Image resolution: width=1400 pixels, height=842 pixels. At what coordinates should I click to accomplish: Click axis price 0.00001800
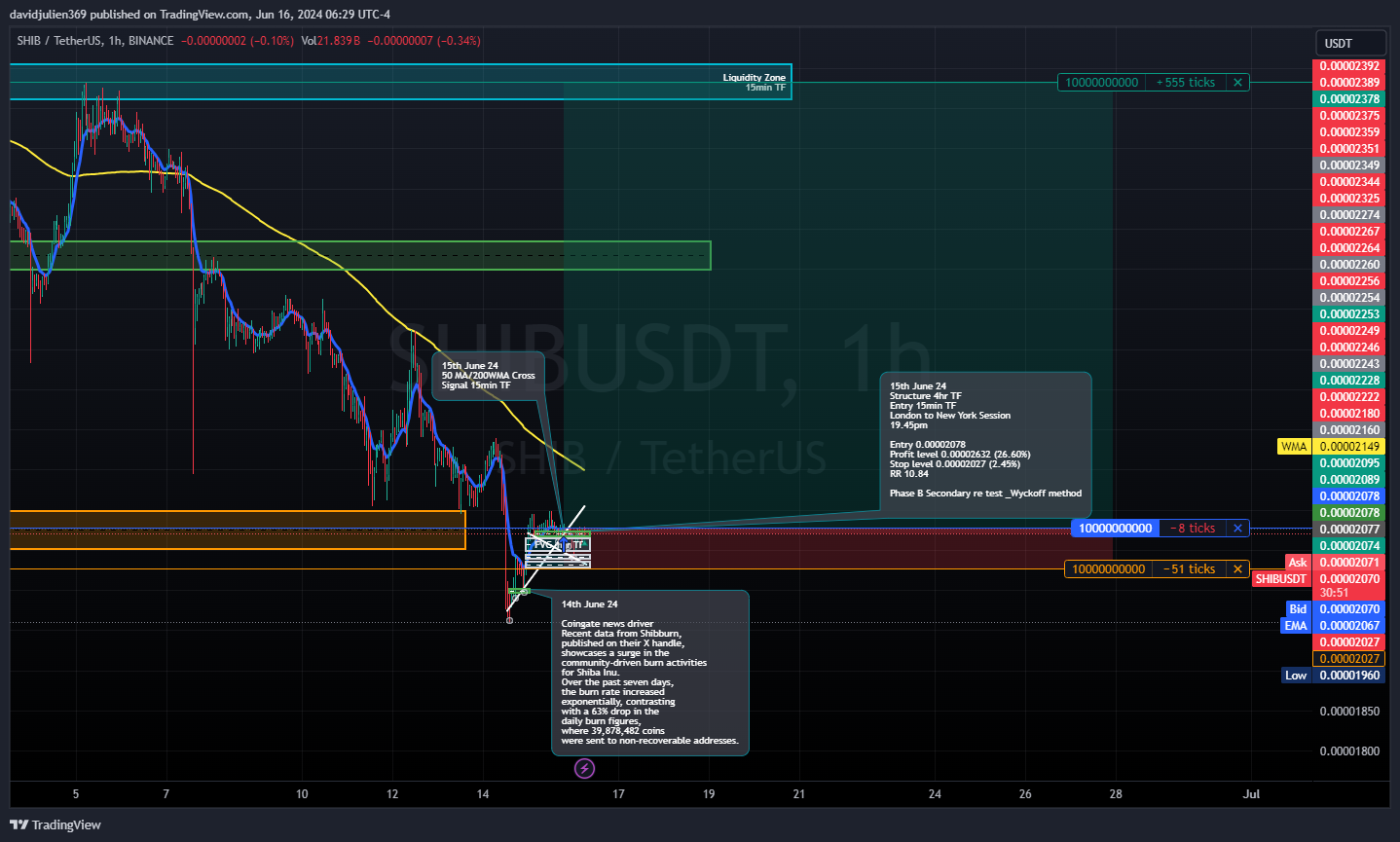[1349, 751]
